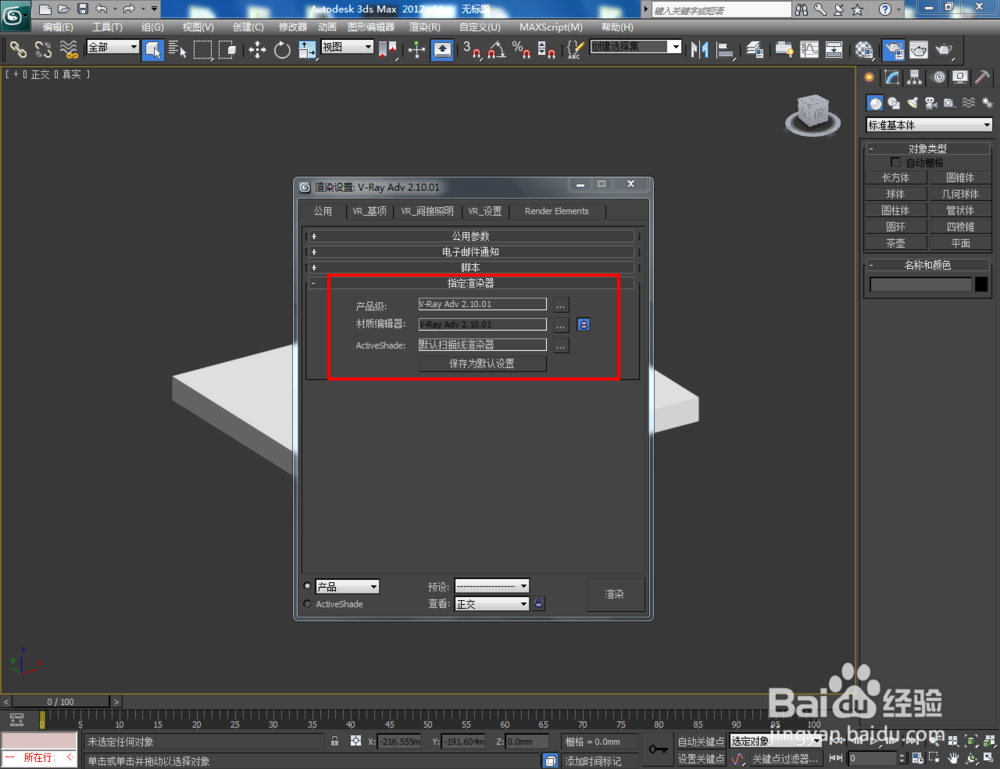1000x769 pixels.
Task: Select Geometry category icon
Action: (x=875, y=103)
